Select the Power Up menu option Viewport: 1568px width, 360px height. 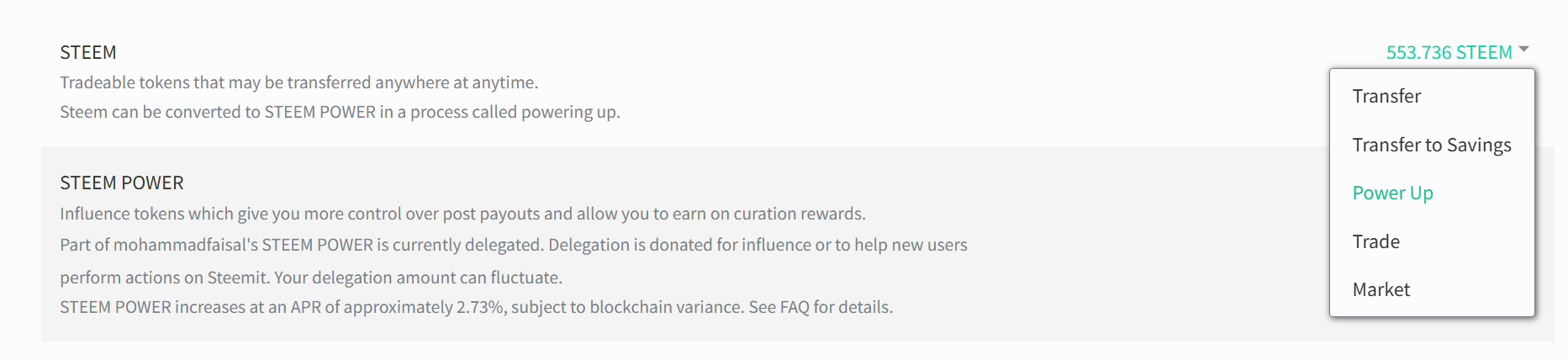click(1392, 193)
